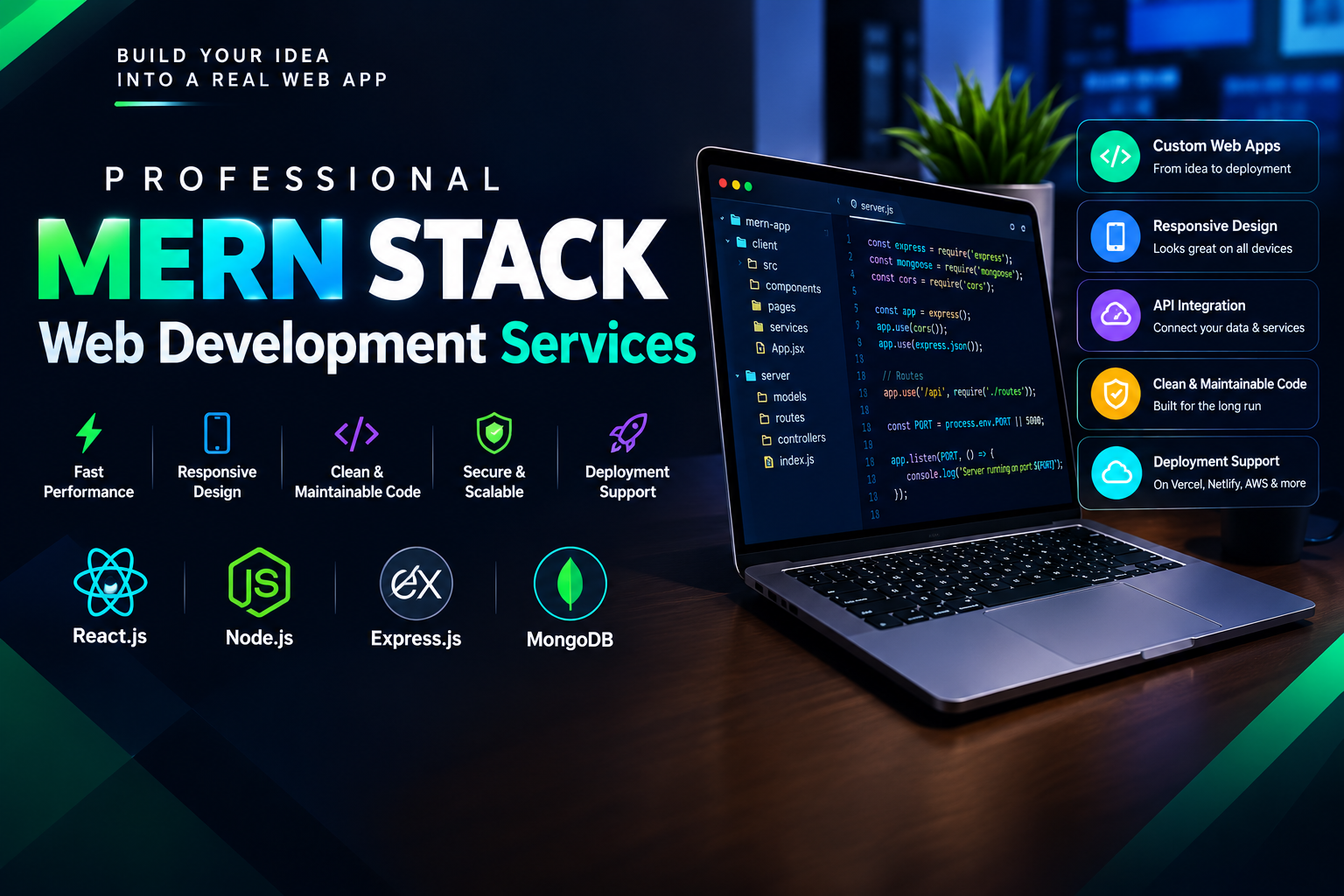This screenshot has height=896, width=1344.
Task: Click the purple cloud icon on API Integration card
Action: pos(1116,315)
